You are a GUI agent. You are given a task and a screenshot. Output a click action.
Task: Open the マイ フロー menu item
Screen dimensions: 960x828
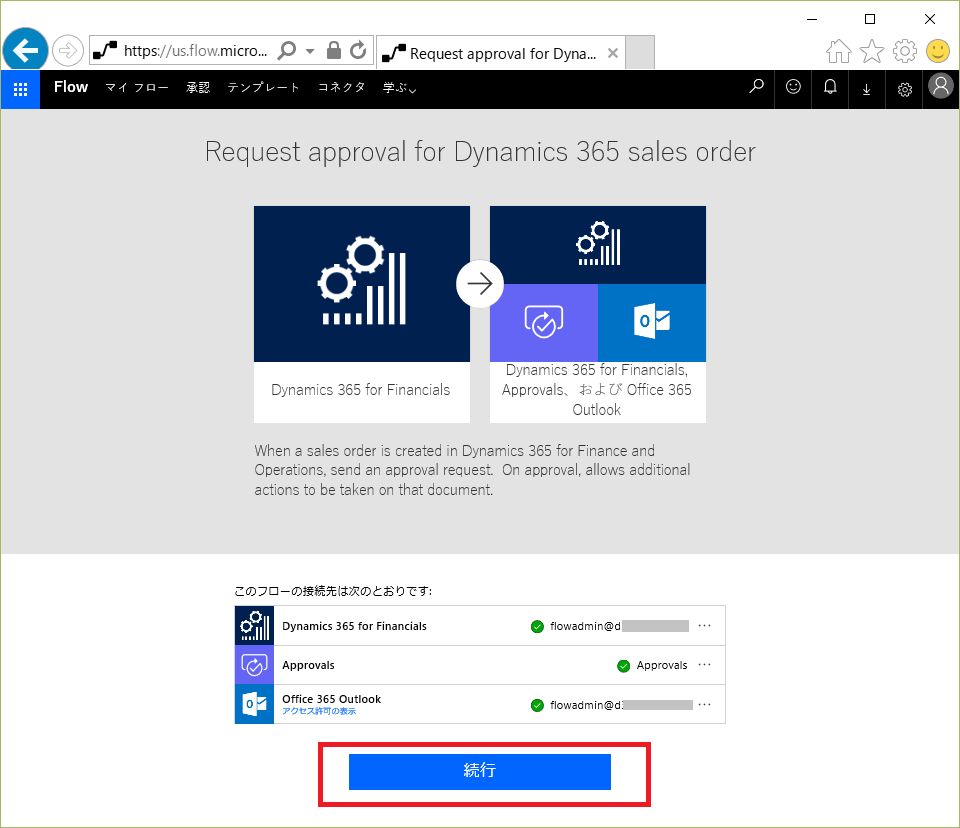(137, 88)
